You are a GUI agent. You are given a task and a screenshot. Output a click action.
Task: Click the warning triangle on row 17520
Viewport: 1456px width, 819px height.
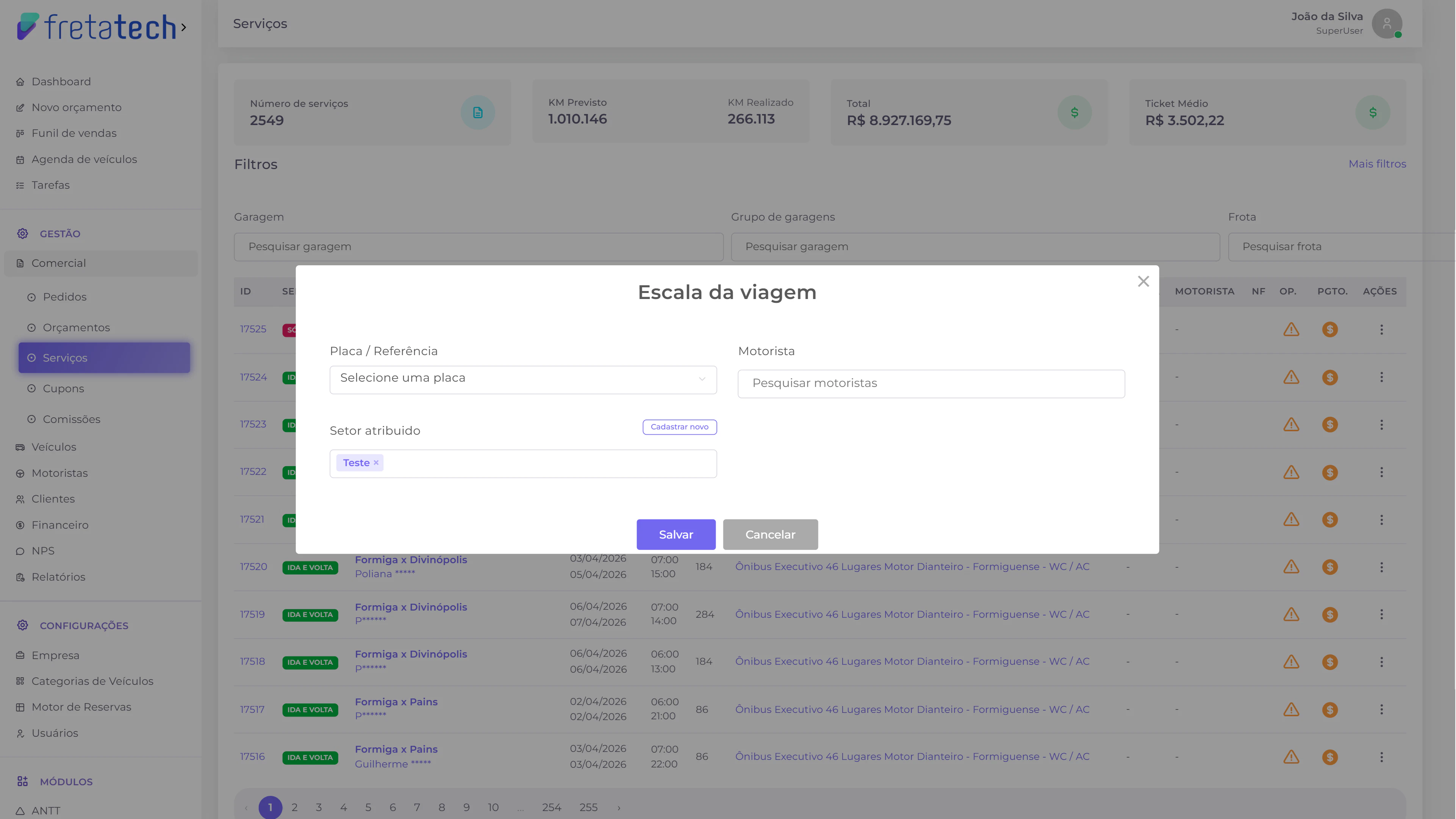[1292, 567]
